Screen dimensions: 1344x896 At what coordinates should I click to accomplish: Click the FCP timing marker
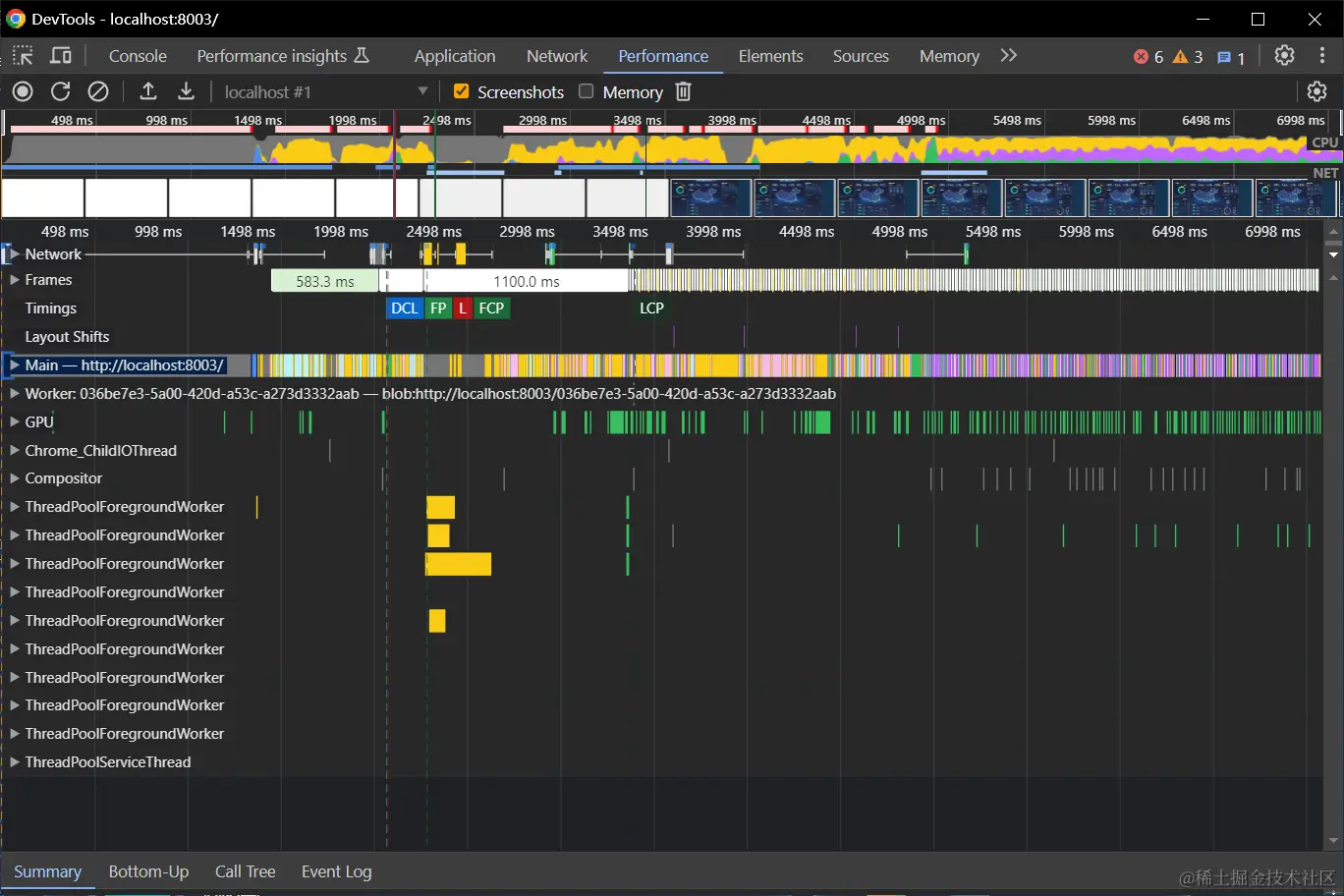[491, 308]
